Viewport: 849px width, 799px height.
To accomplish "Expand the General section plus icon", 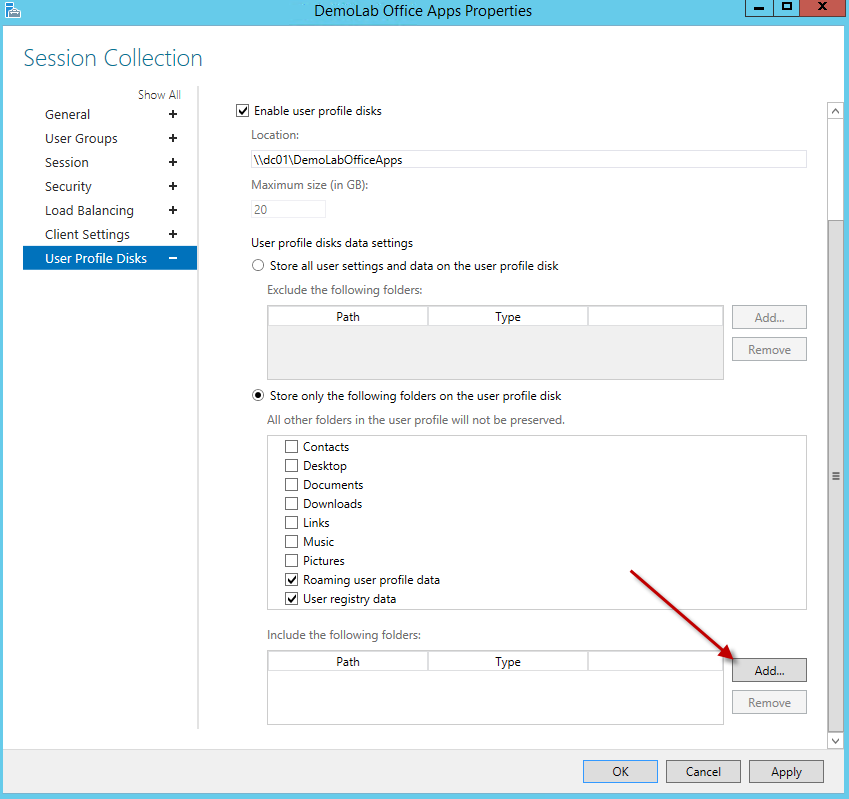I will click(x=173, y=115).
